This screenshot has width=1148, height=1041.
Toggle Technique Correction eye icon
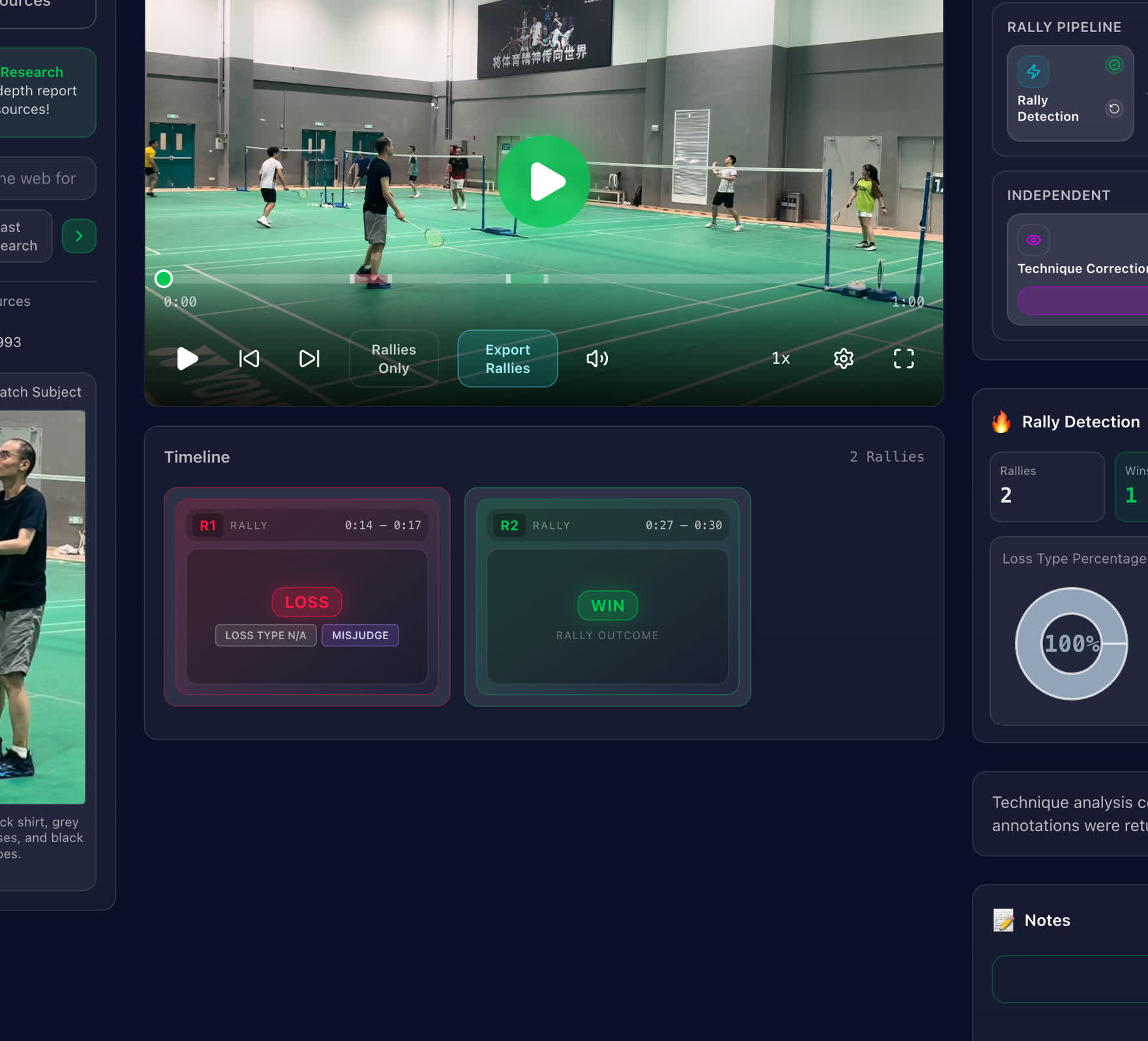click(1033, 240)
